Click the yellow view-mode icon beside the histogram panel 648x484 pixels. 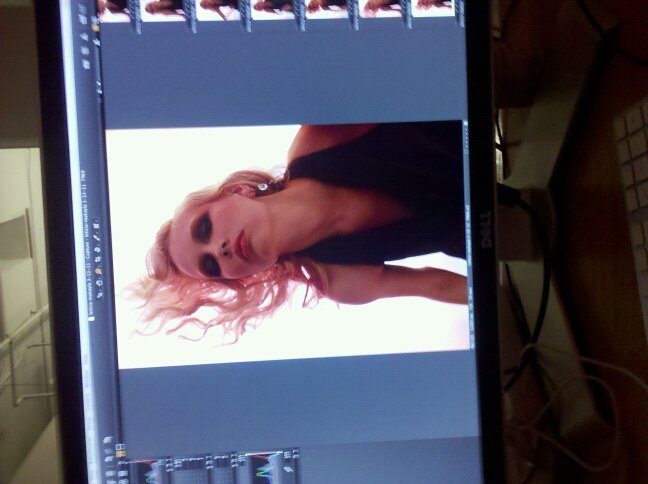point(121,454)
